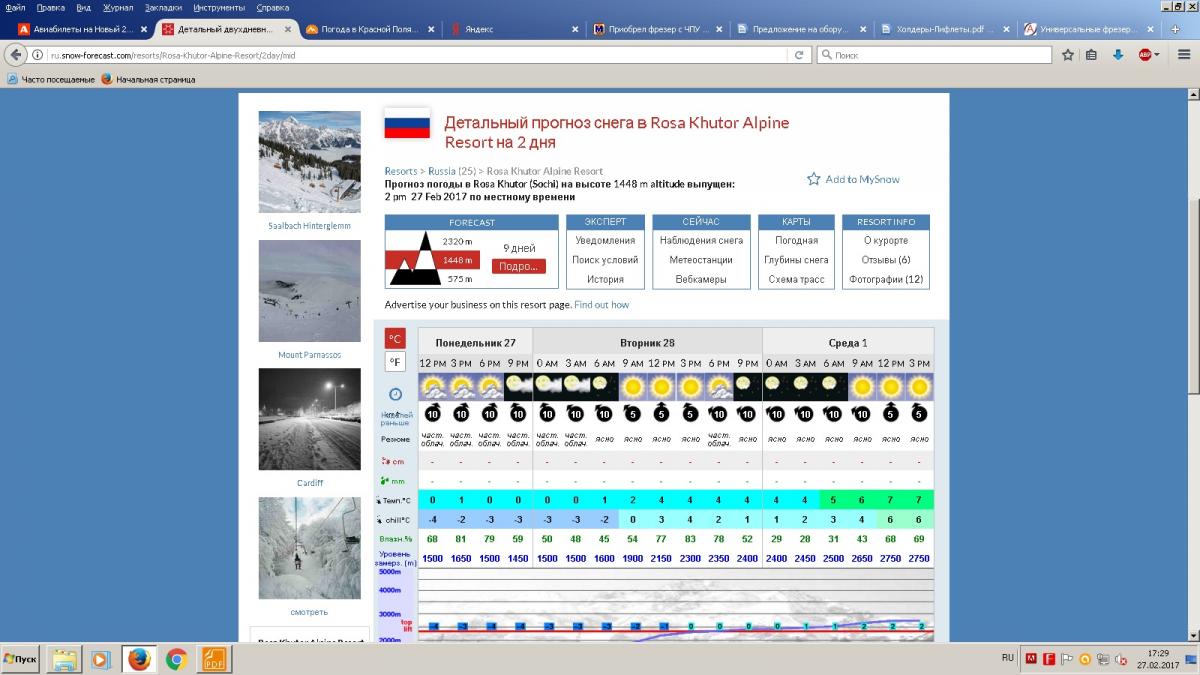The height and width of the screenshot is (675, 1200).
Task: Open media player icon in the taskbar
Action: coord(101,659)
